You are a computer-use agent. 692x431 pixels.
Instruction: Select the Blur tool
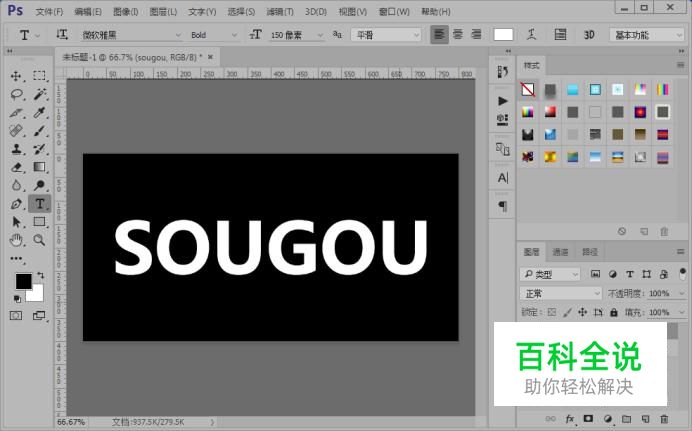tap(16, 185)
